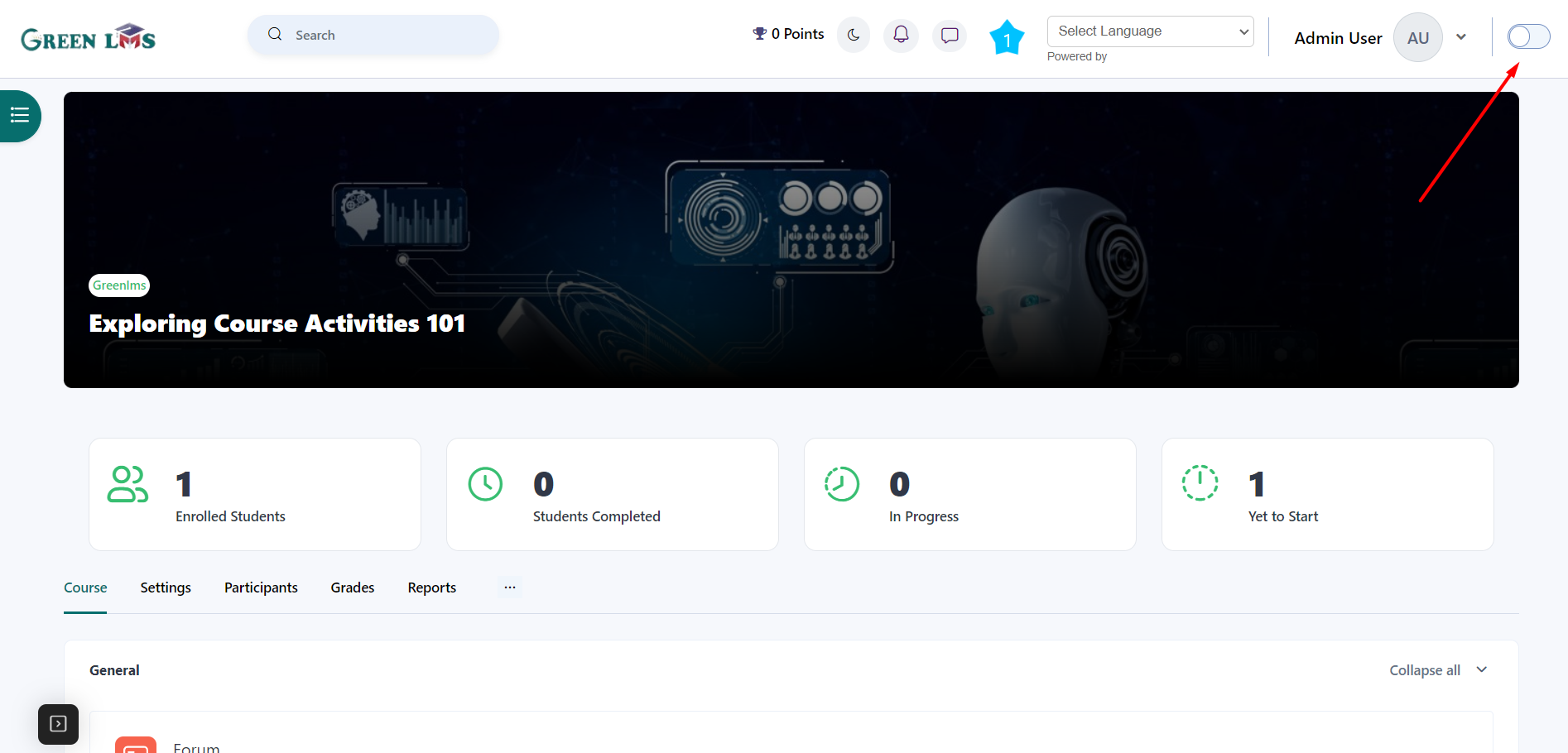Open messages chat bubble icon
The height and width of the screenshot is (753, 1568).
pyautogui.click(x=950, y=36)
